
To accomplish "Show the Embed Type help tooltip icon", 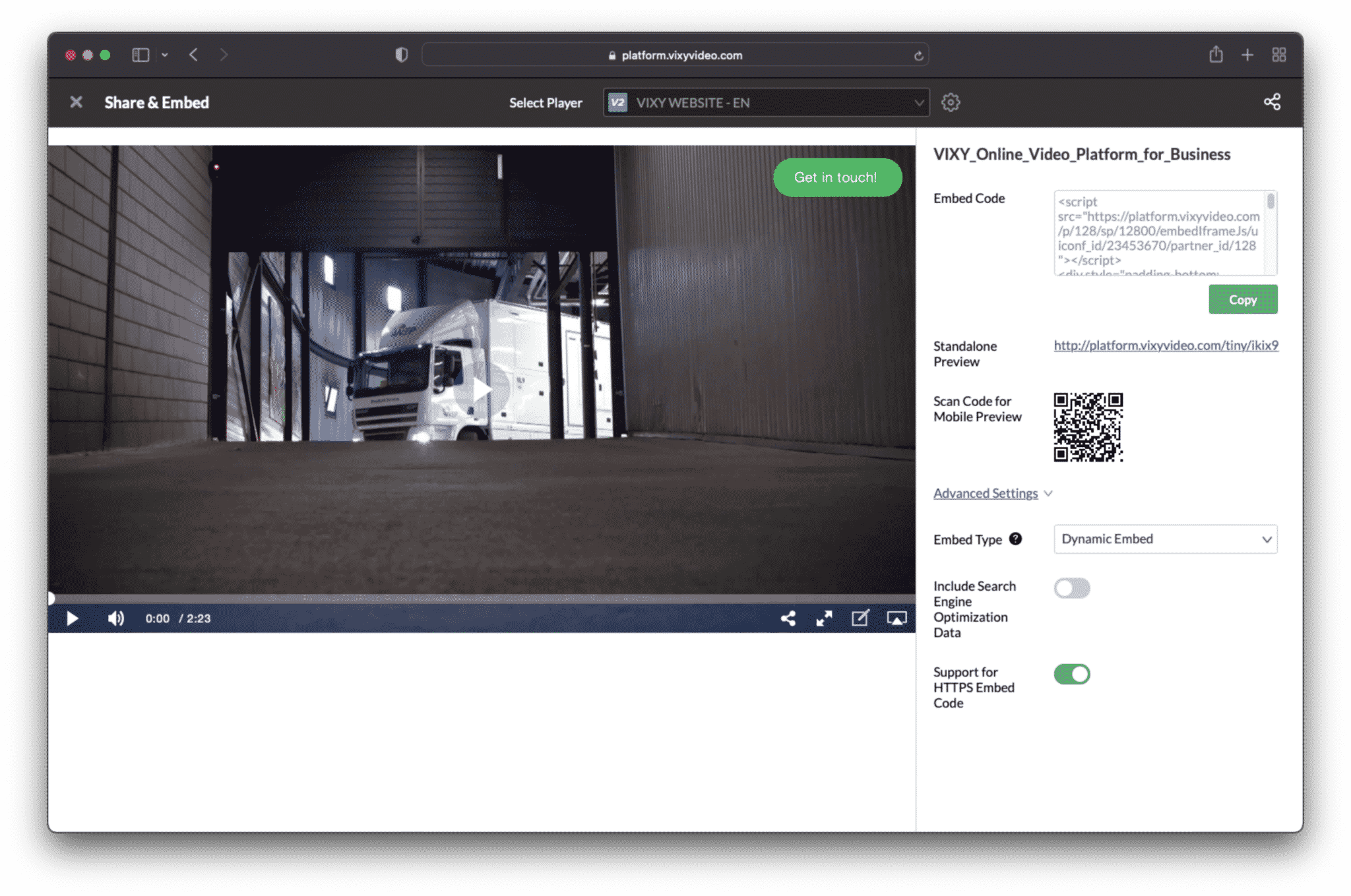I will coord(1016,539).
